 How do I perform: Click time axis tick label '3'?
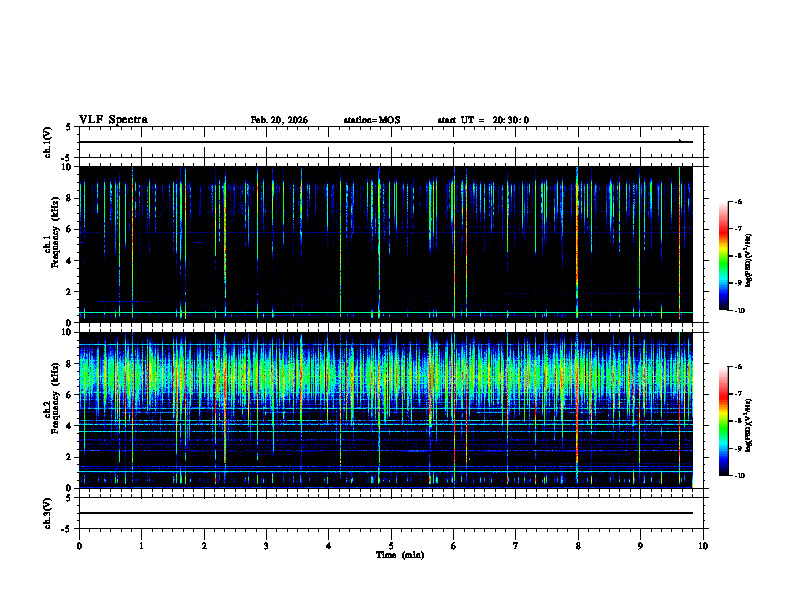tap(266, 546)
